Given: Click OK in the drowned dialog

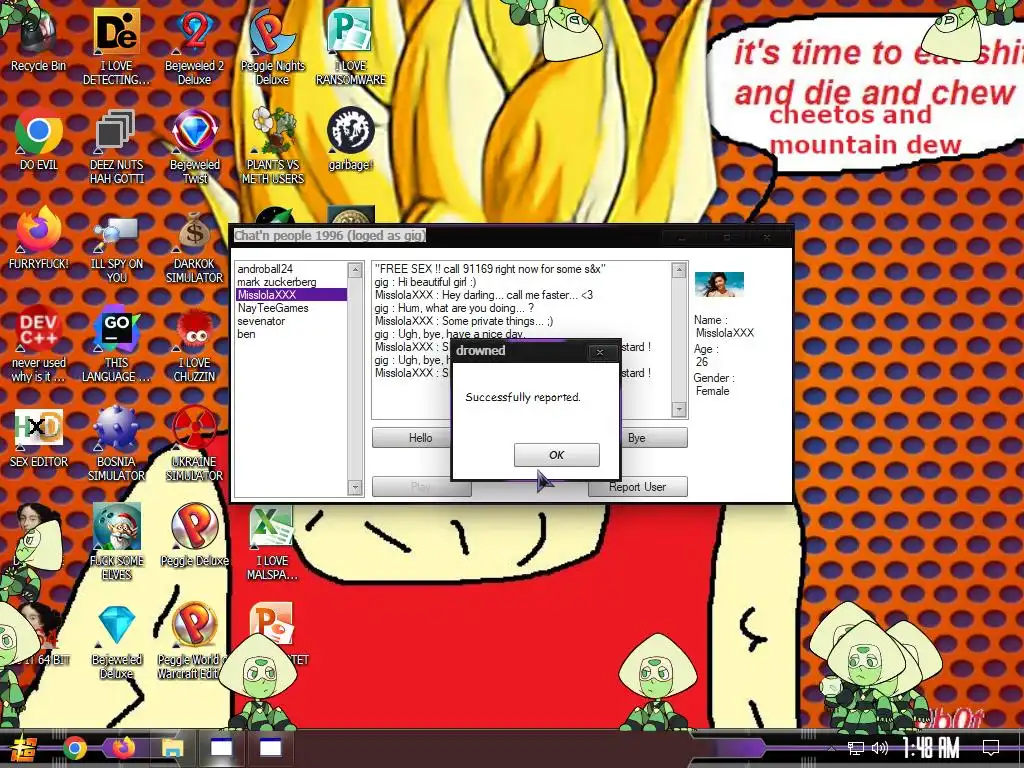Looking at the screenshot, I should [556, 455].
